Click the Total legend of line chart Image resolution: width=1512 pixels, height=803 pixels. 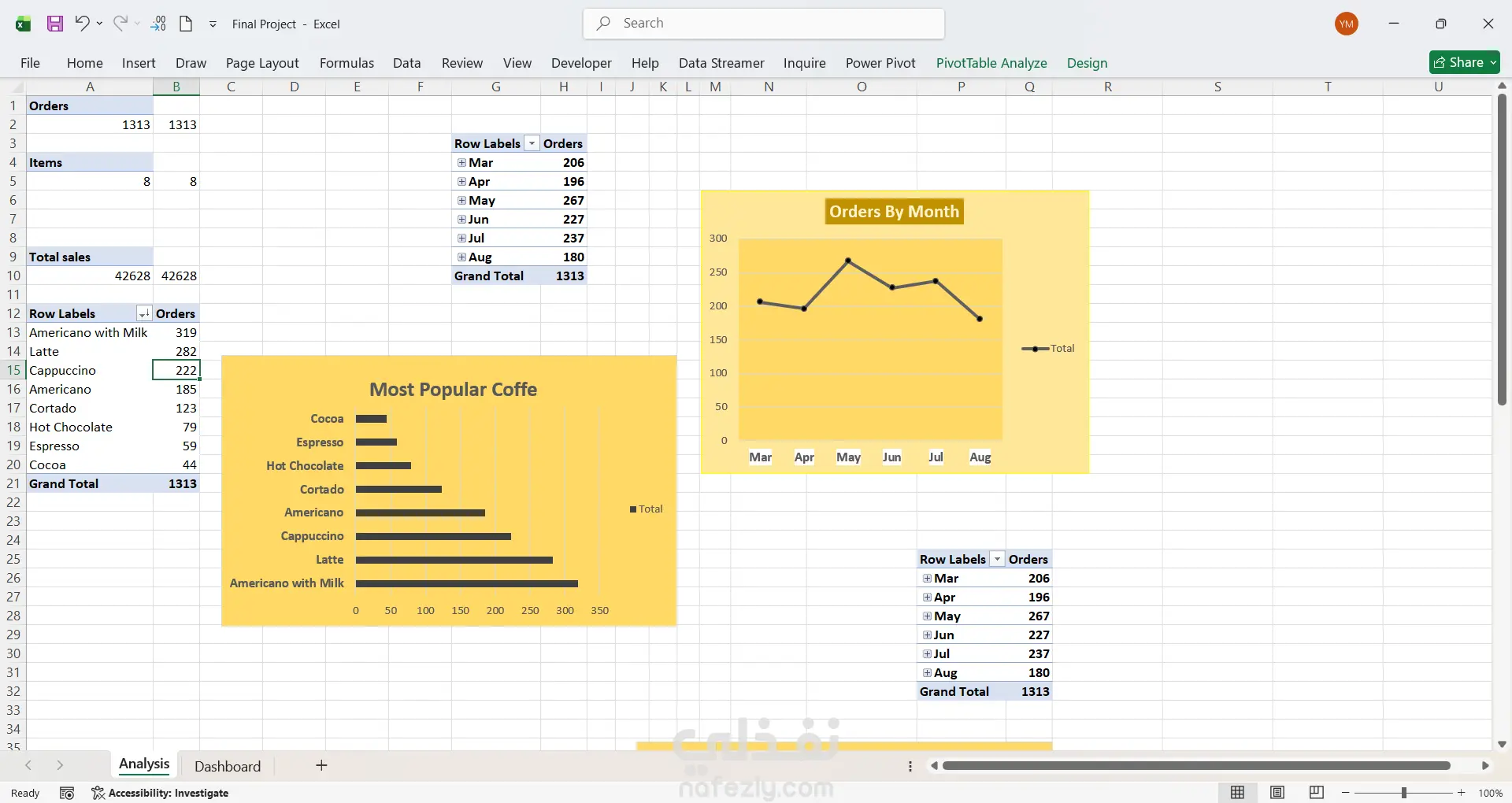point(1048,348)
